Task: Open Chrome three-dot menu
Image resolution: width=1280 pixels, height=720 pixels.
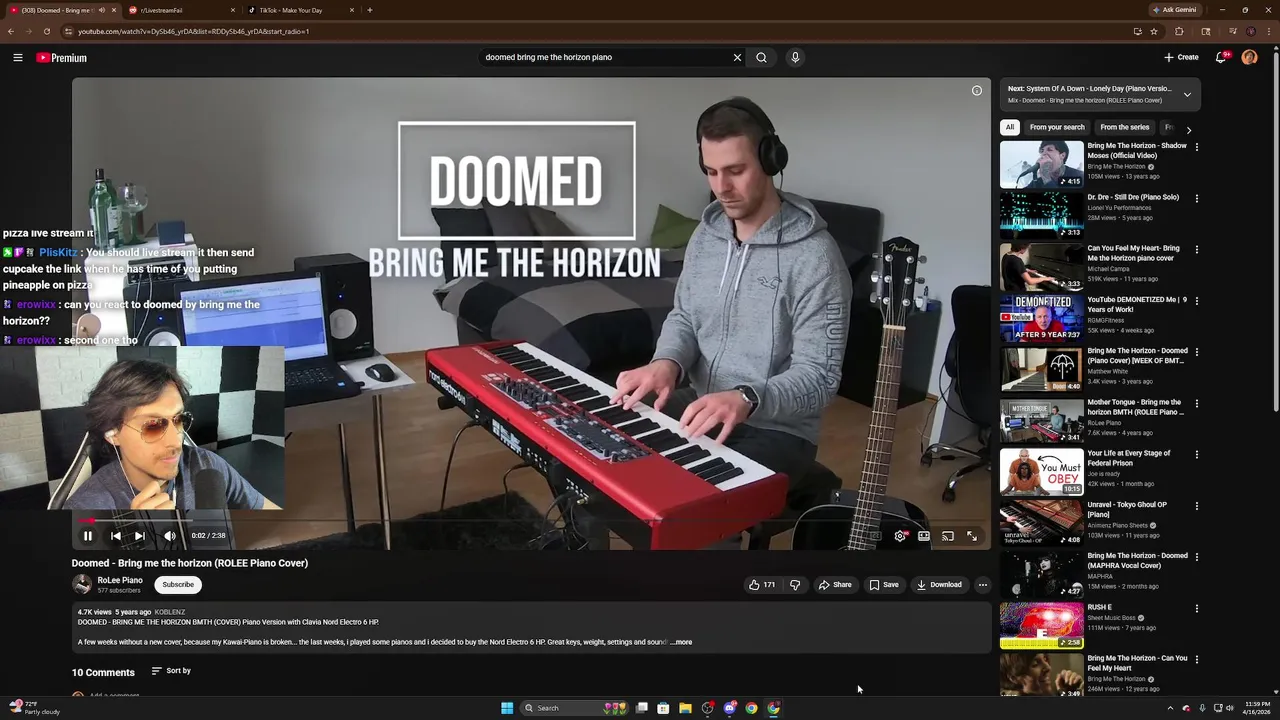Action: (1269, 31)
